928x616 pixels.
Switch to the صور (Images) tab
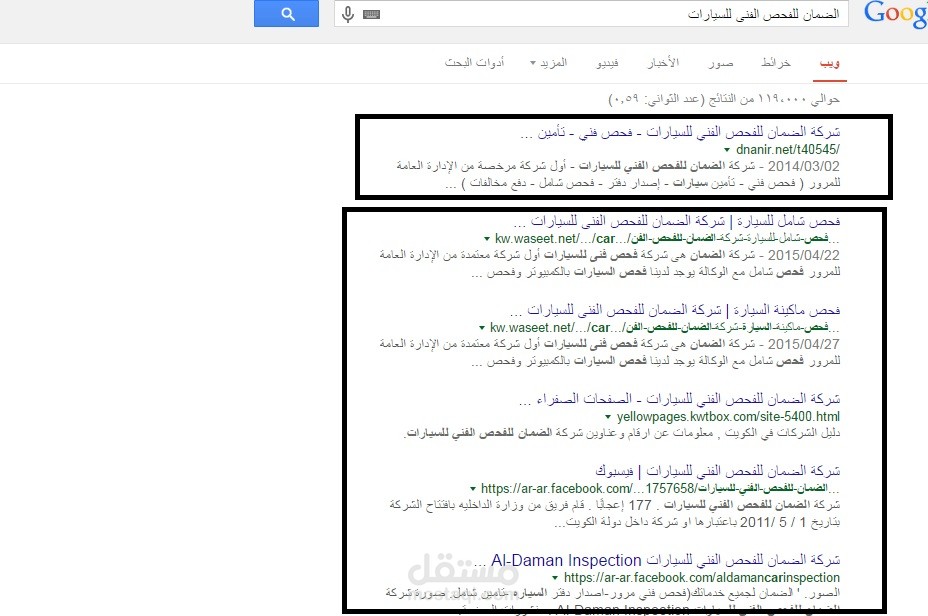pos(721,63)
